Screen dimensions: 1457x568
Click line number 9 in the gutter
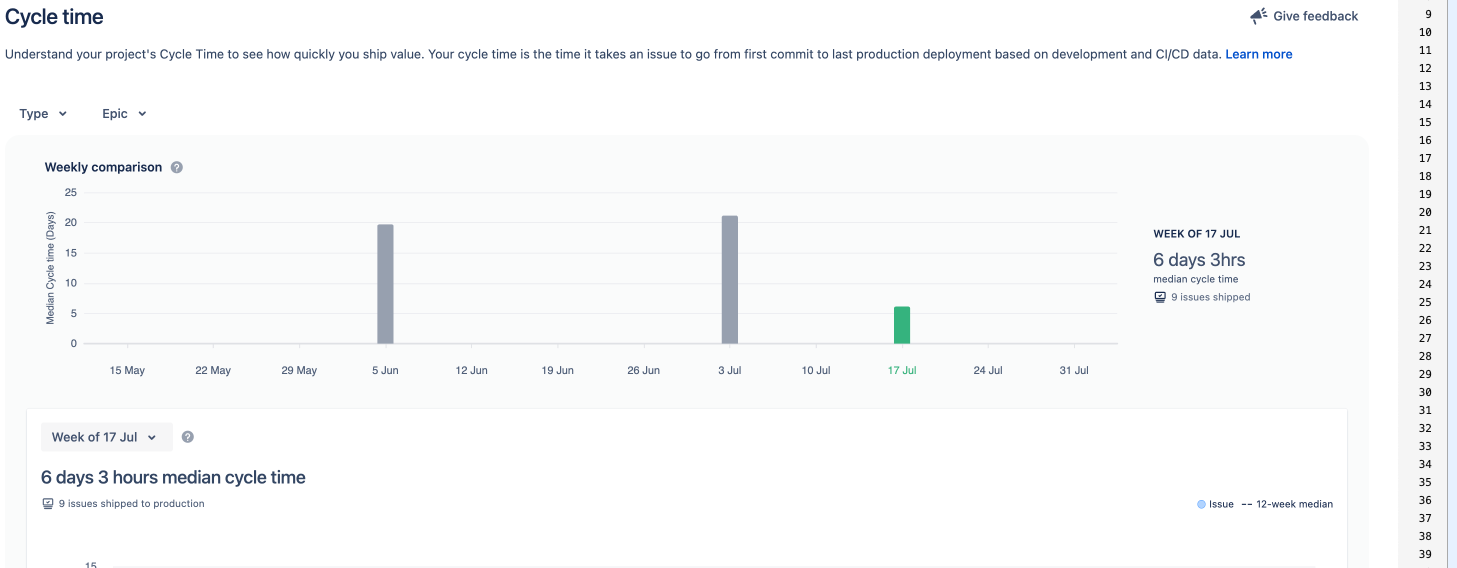(1428, 14)
